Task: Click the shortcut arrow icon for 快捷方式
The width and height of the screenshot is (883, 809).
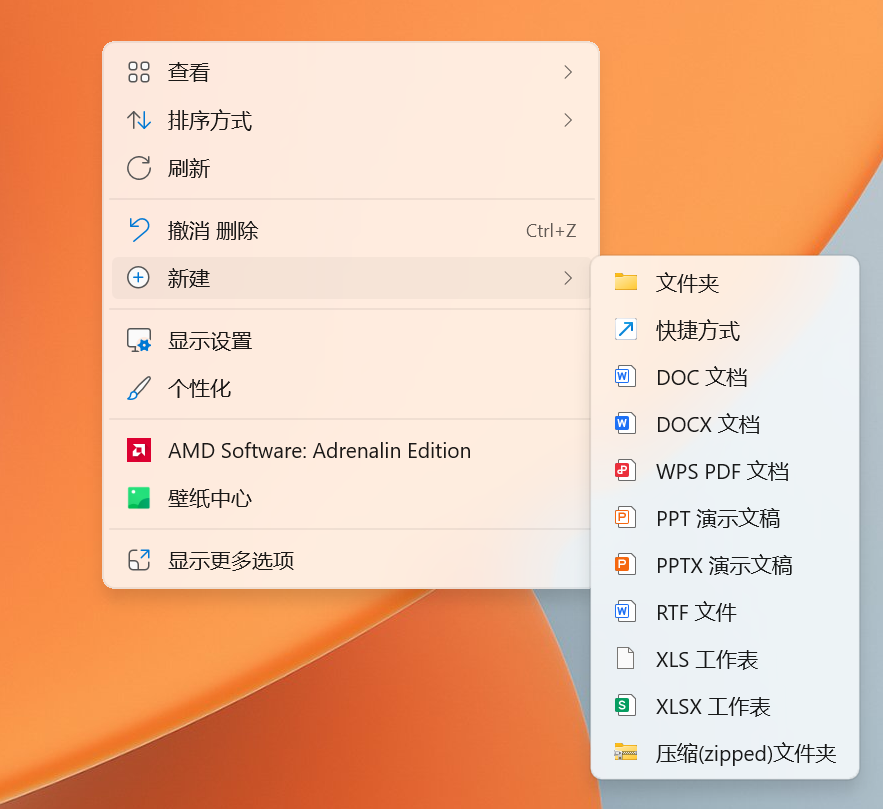Action: coord(626,329)
